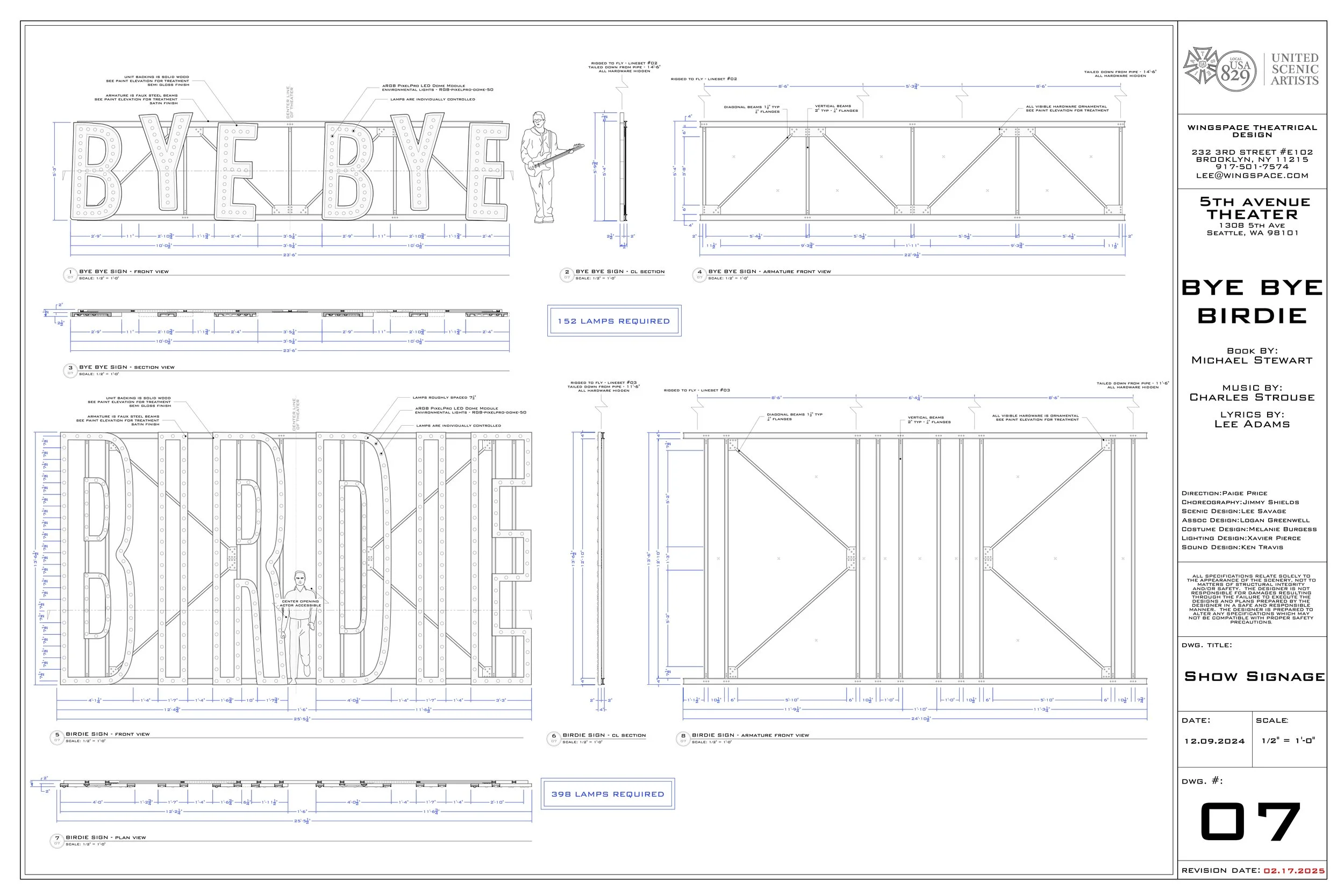Click the 'BIRDIE SIGN - CL SECTION' label
Screen dimensions: 1344x896
[604, 735]
